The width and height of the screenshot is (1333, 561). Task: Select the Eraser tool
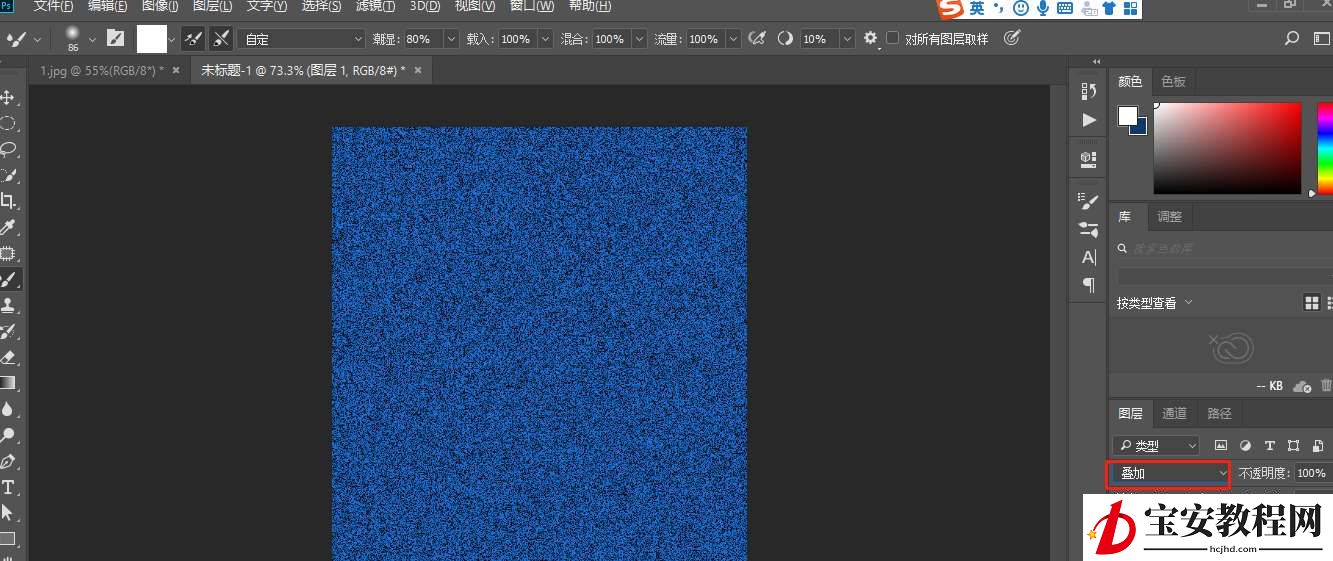8,357
